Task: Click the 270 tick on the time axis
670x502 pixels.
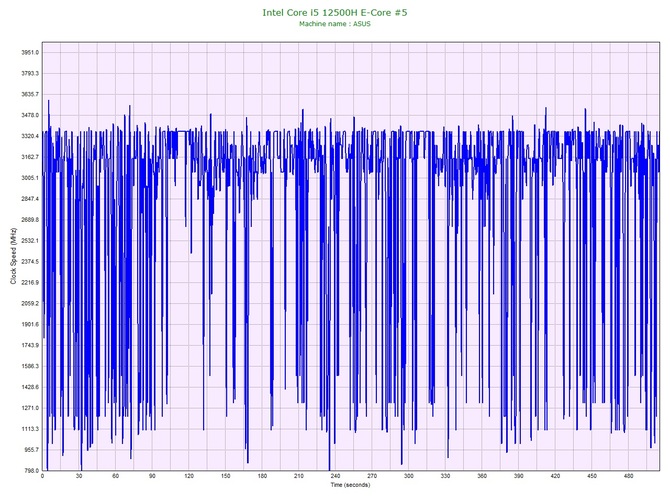Action: (x=372, y=476)
